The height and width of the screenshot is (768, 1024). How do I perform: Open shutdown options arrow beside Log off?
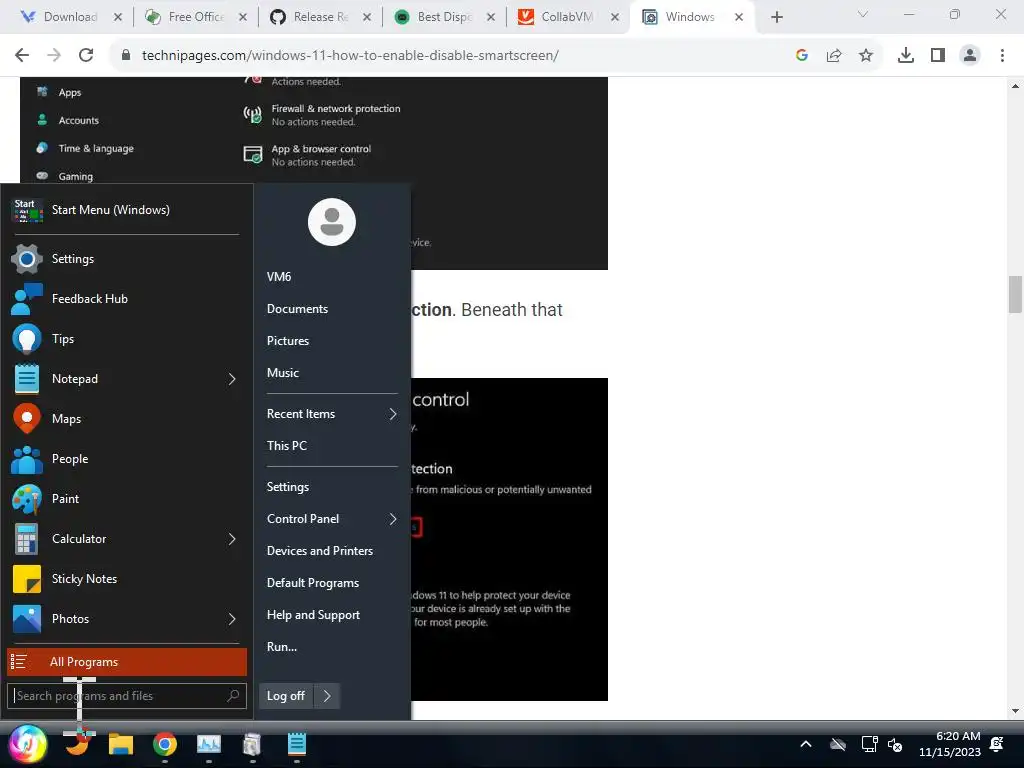327,696
